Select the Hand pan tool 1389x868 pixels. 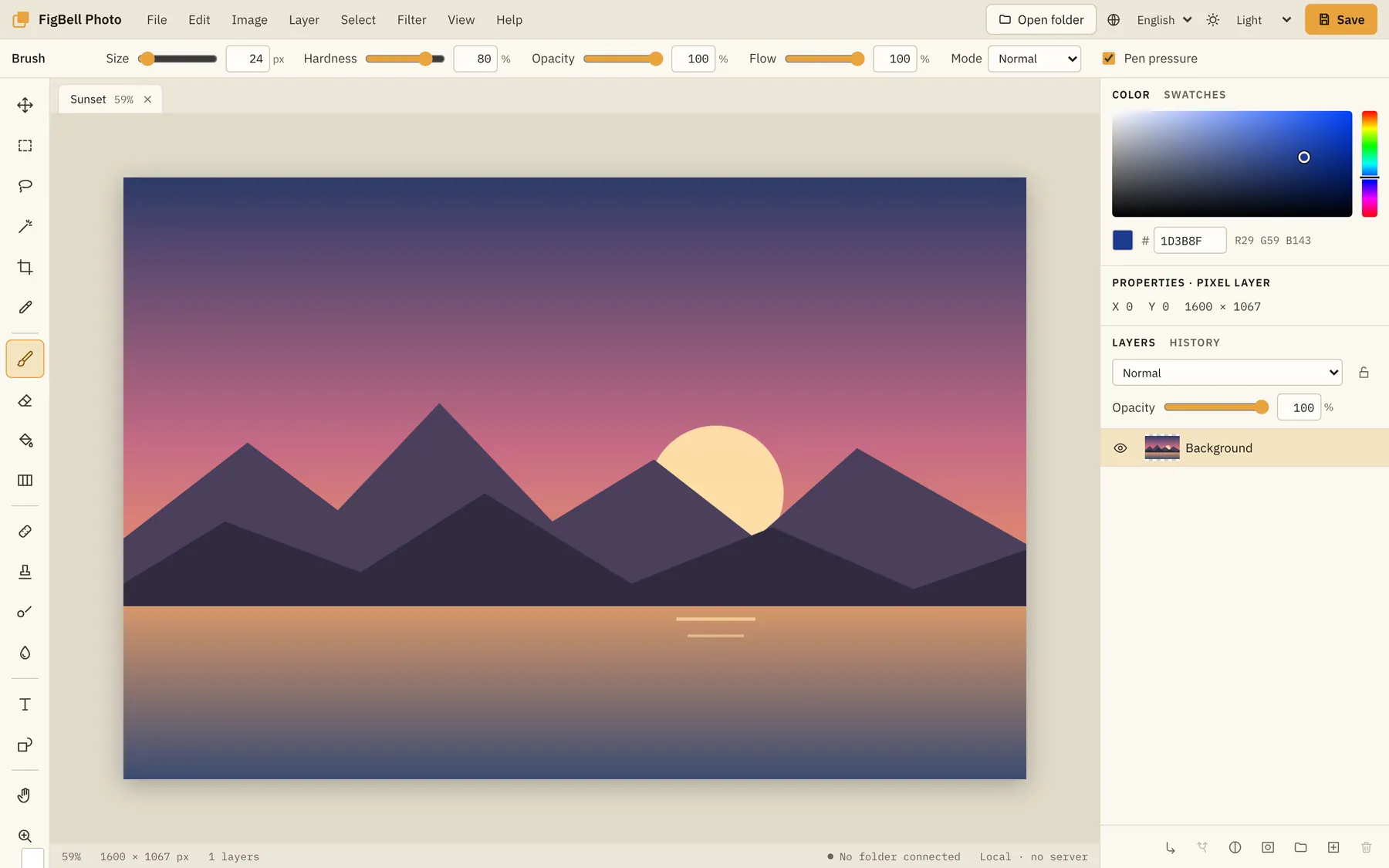pyautogui.click(x=25, y=795)
